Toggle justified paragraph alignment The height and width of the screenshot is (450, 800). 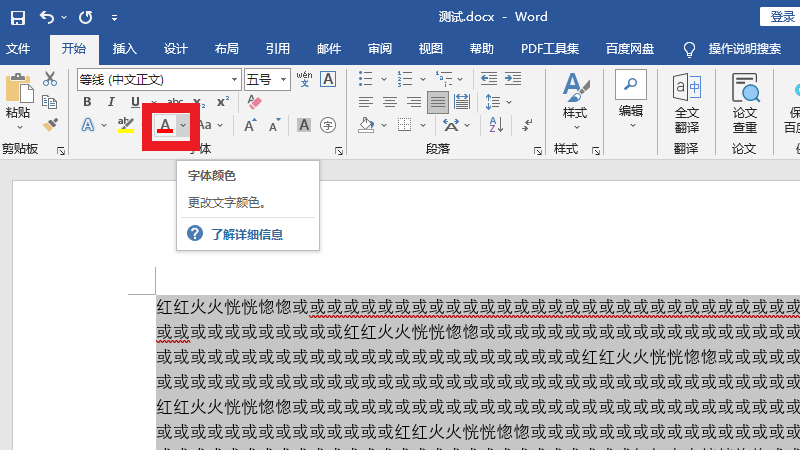coord(437,102)
